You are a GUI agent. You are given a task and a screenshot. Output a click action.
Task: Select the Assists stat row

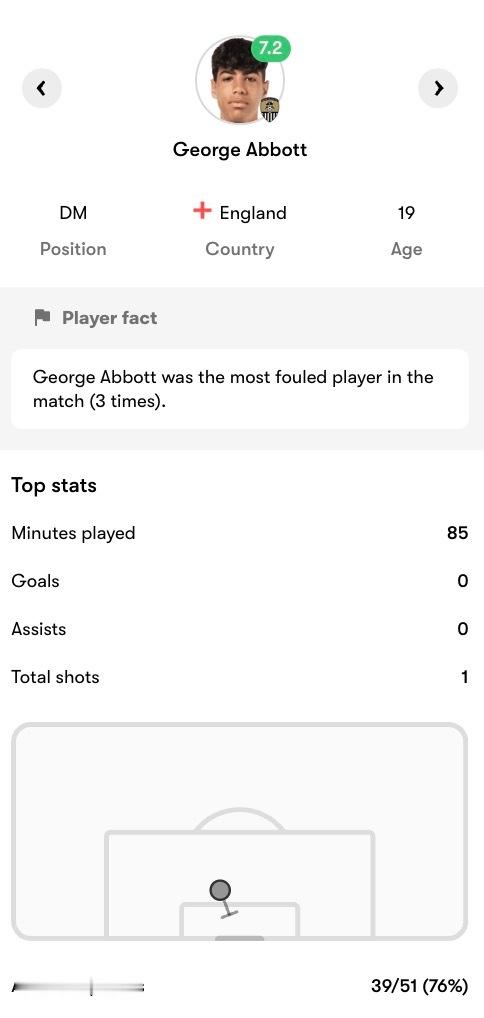(x=240, y=629)
